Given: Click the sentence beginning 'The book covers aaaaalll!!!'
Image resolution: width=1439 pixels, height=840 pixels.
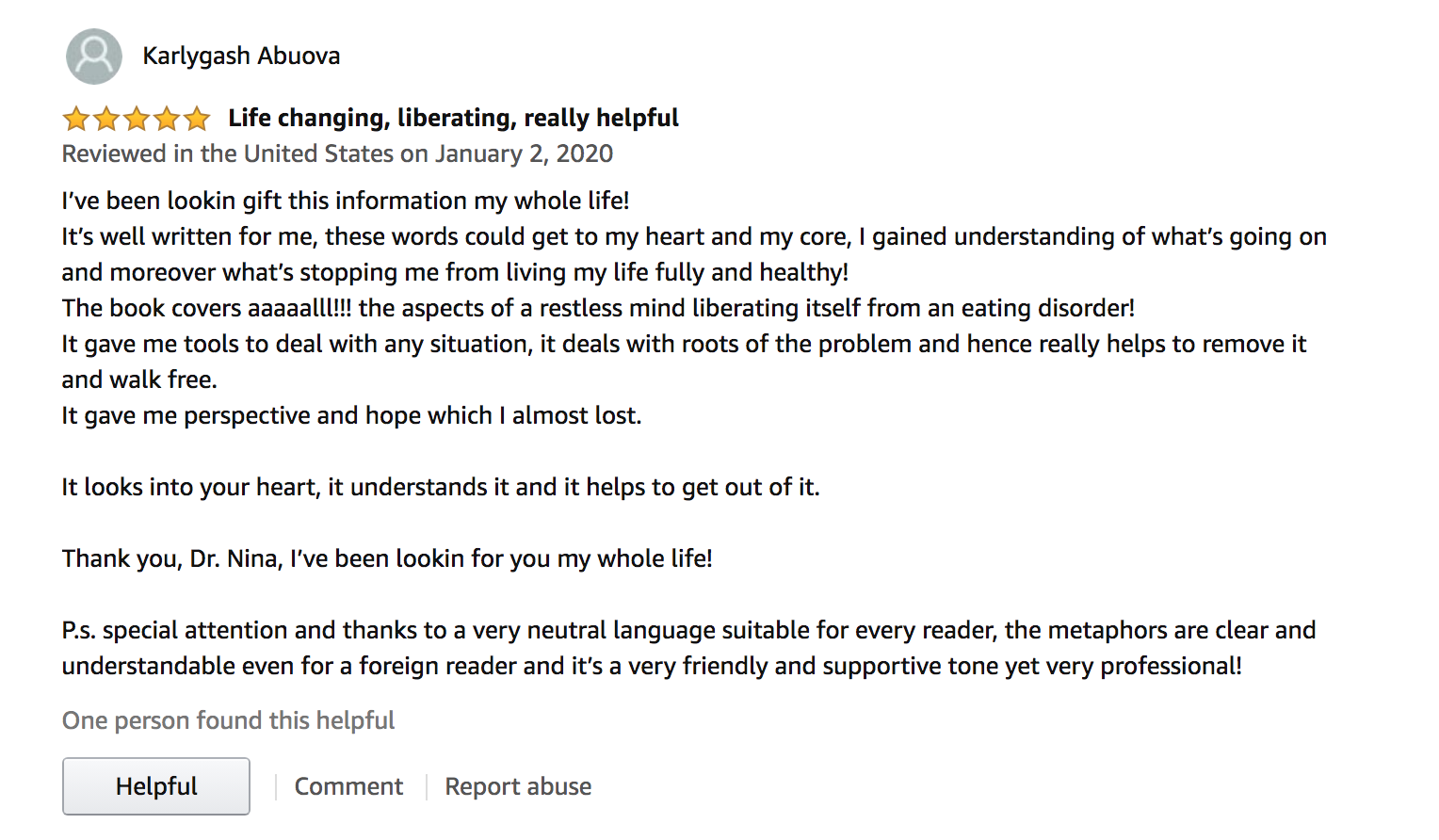Looking at the screenshot, I should [598, 308].
